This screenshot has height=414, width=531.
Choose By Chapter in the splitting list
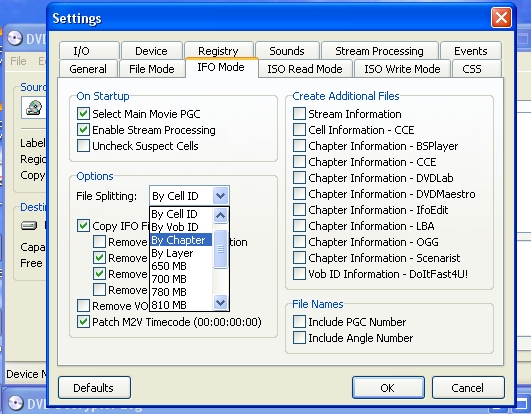181,240
